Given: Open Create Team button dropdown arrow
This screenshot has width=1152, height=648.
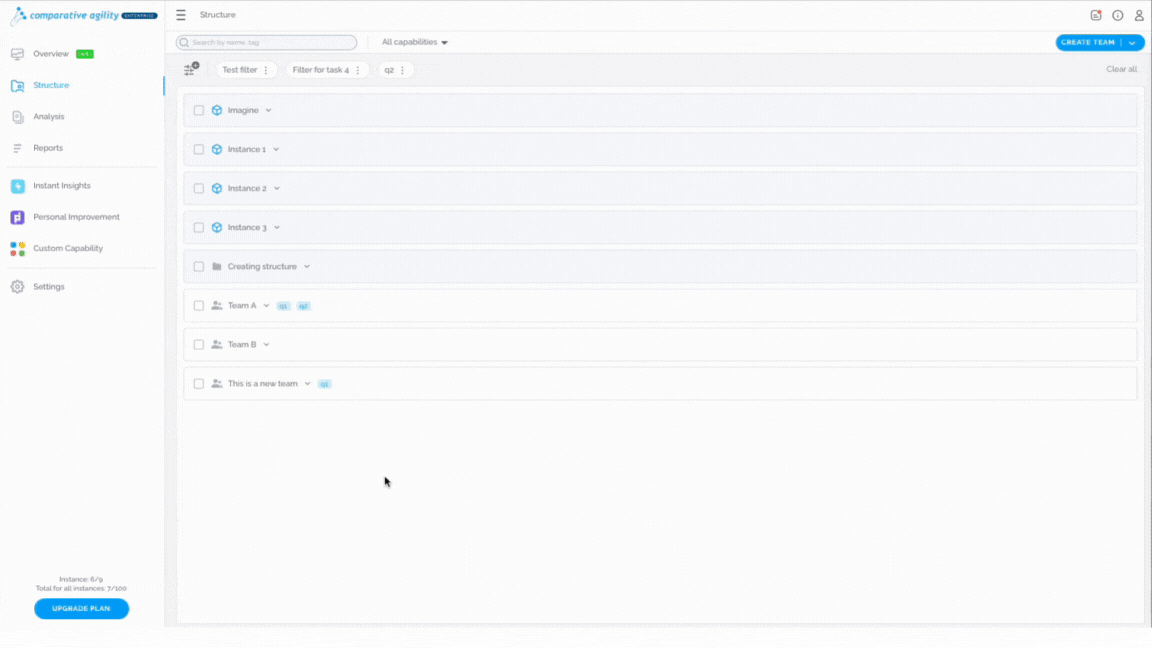Looking at the screenshot, I should pos(1132,43).
